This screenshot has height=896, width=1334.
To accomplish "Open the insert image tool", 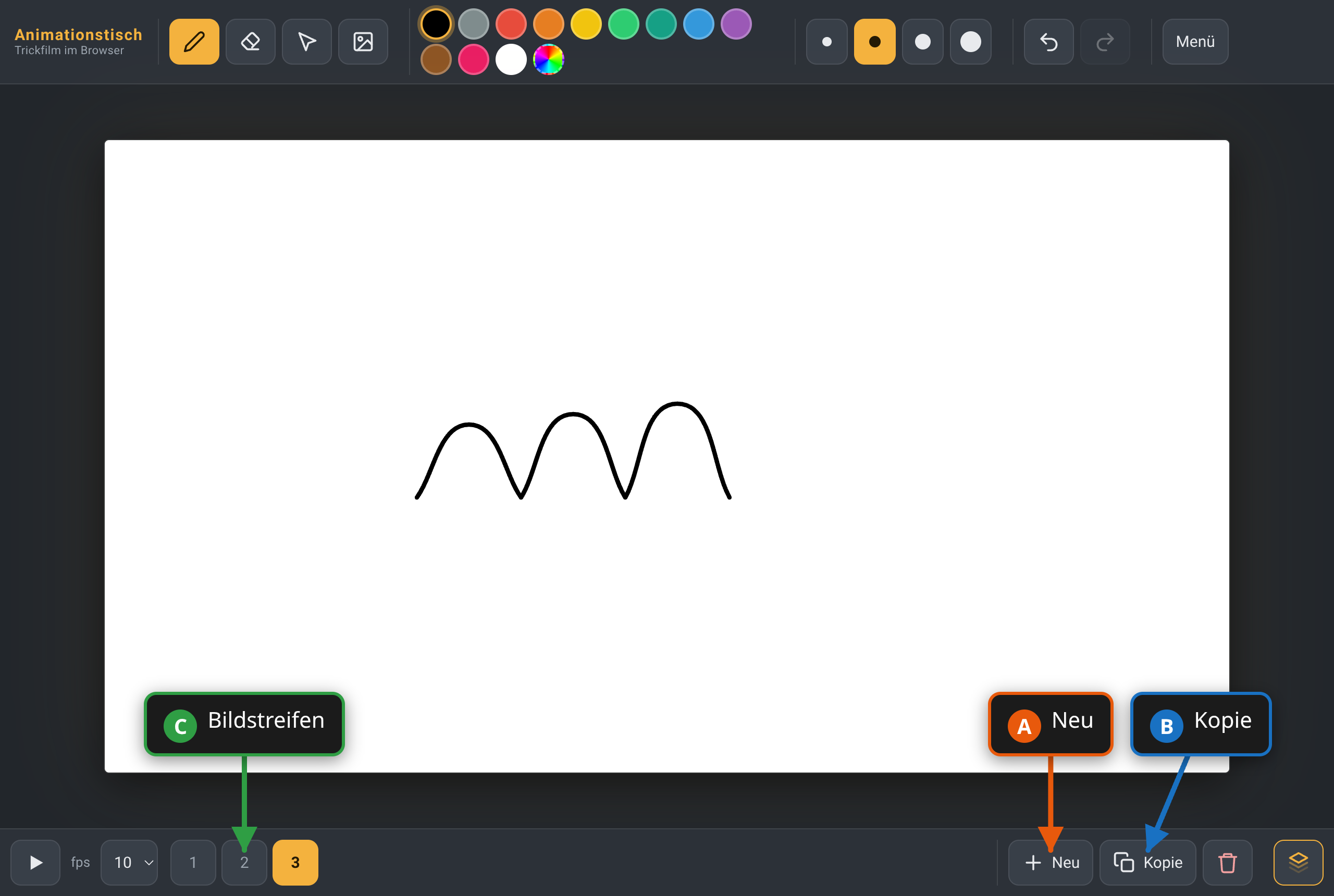I will 363,42.
